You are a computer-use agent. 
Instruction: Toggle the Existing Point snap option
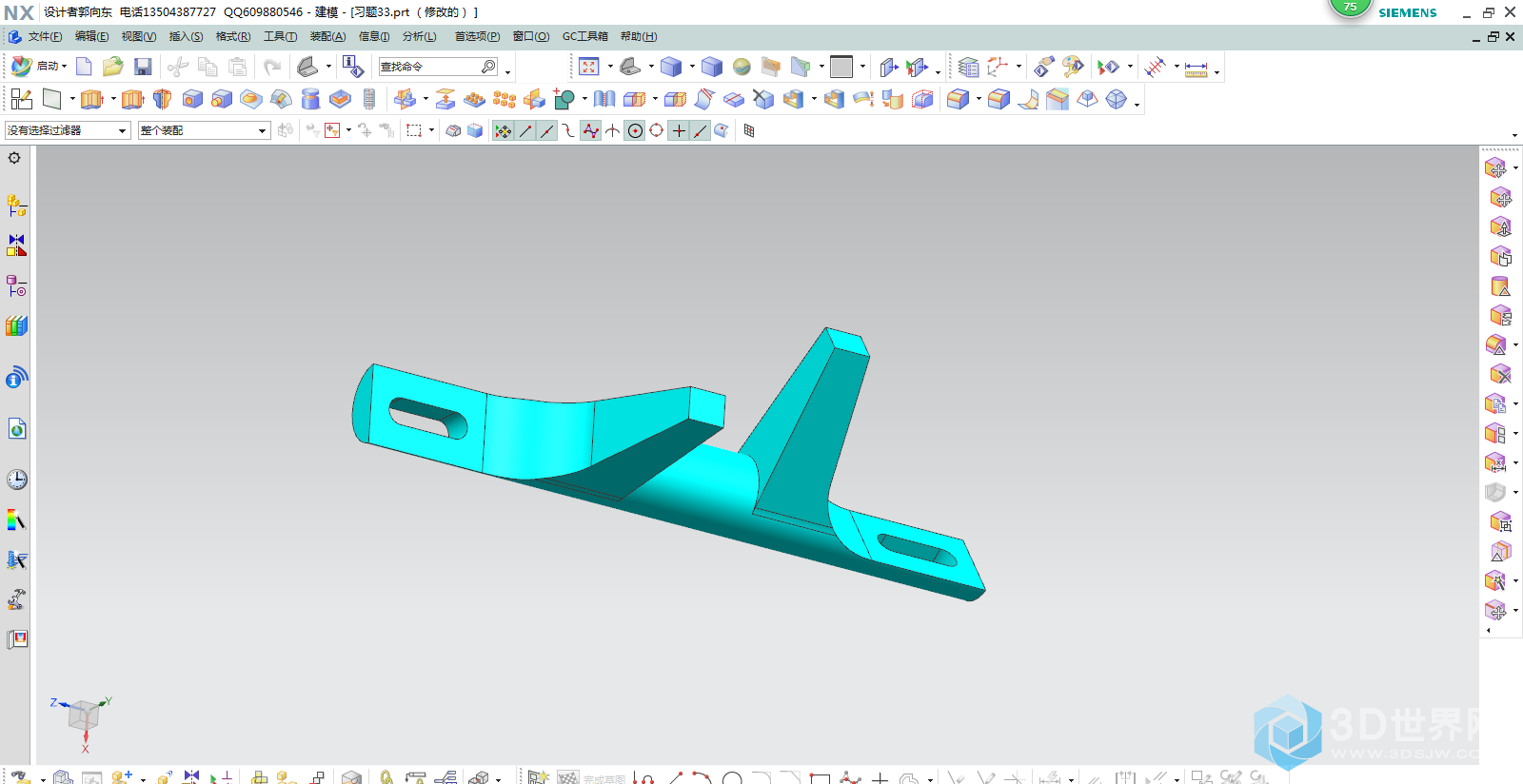(679, 130)
